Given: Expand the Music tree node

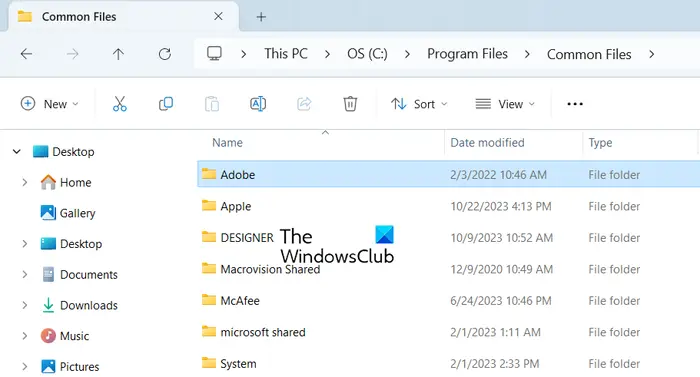Looking at the screenshot, I should pos(25,336).
